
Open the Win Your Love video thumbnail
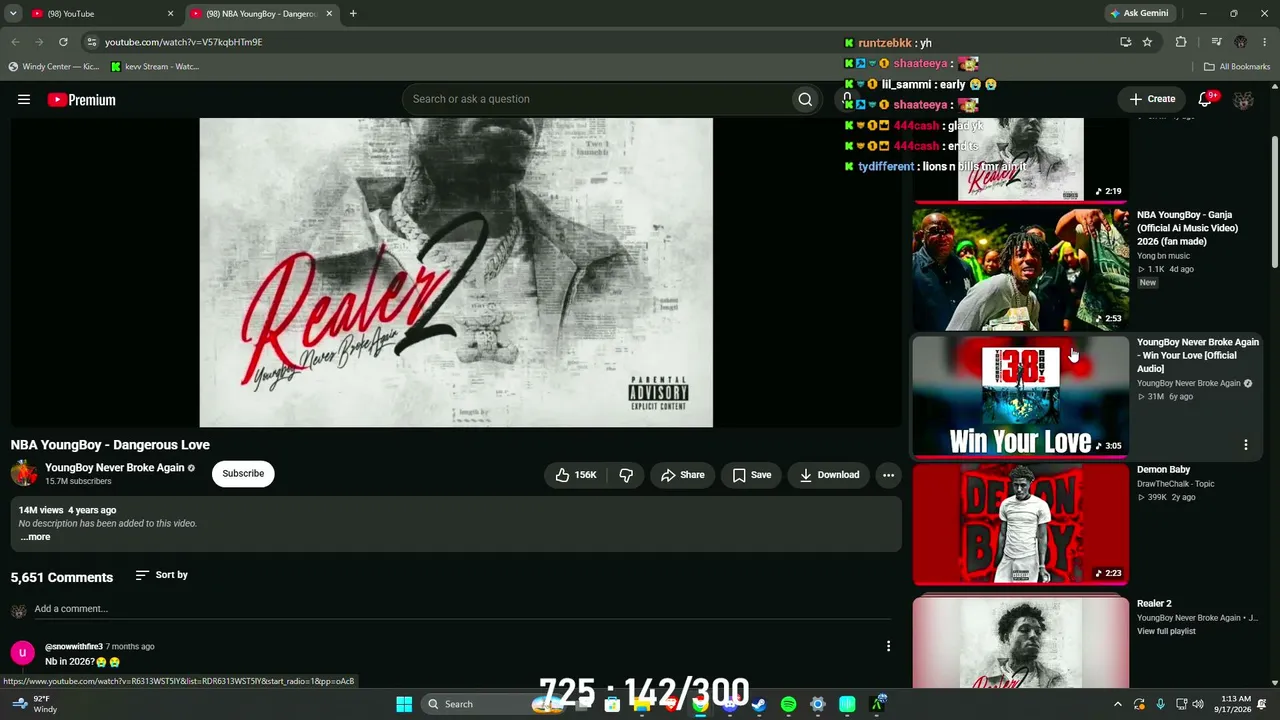pos(1020,397)
